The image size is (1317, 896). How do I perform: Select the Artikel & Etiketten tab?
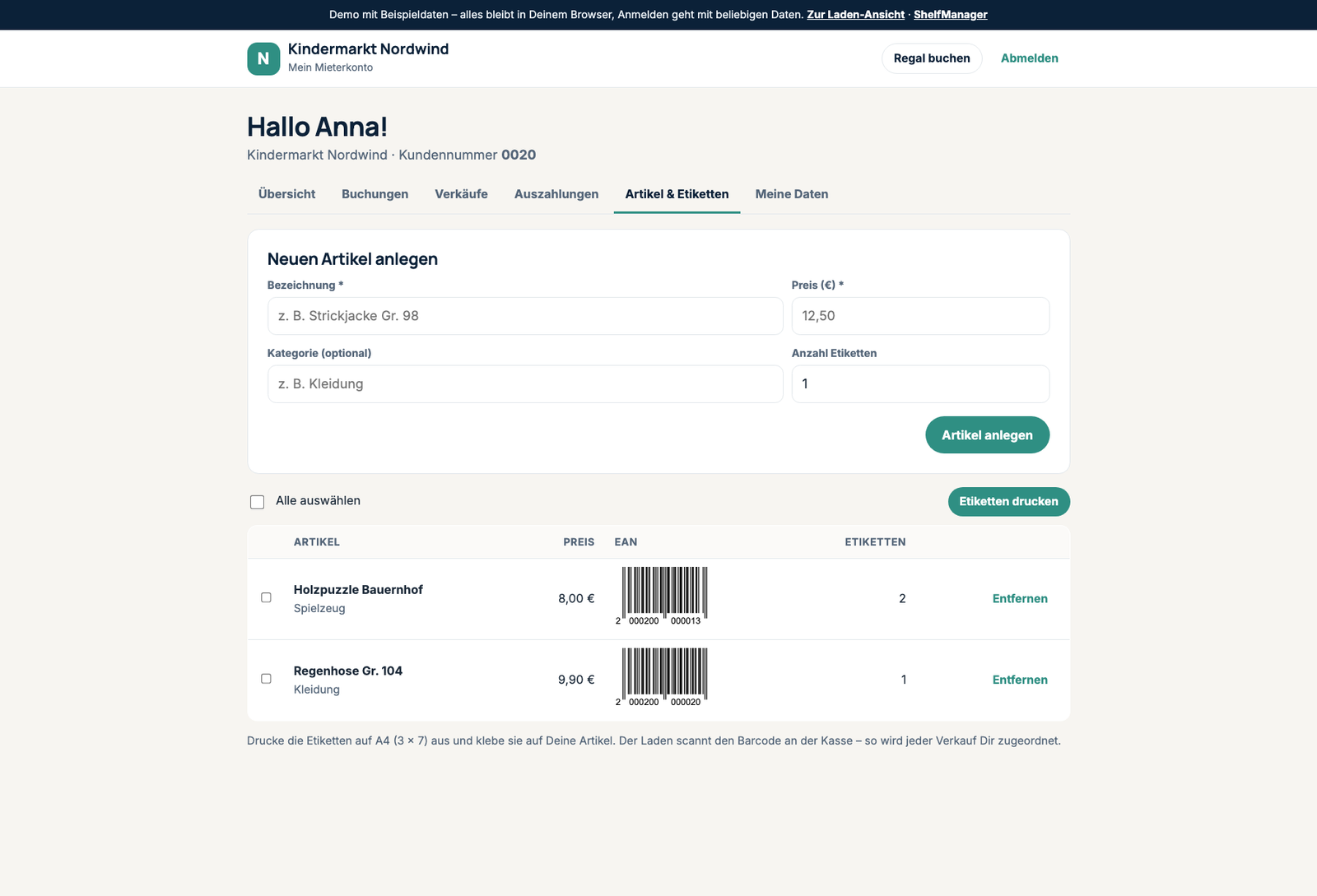coord(677,194)
